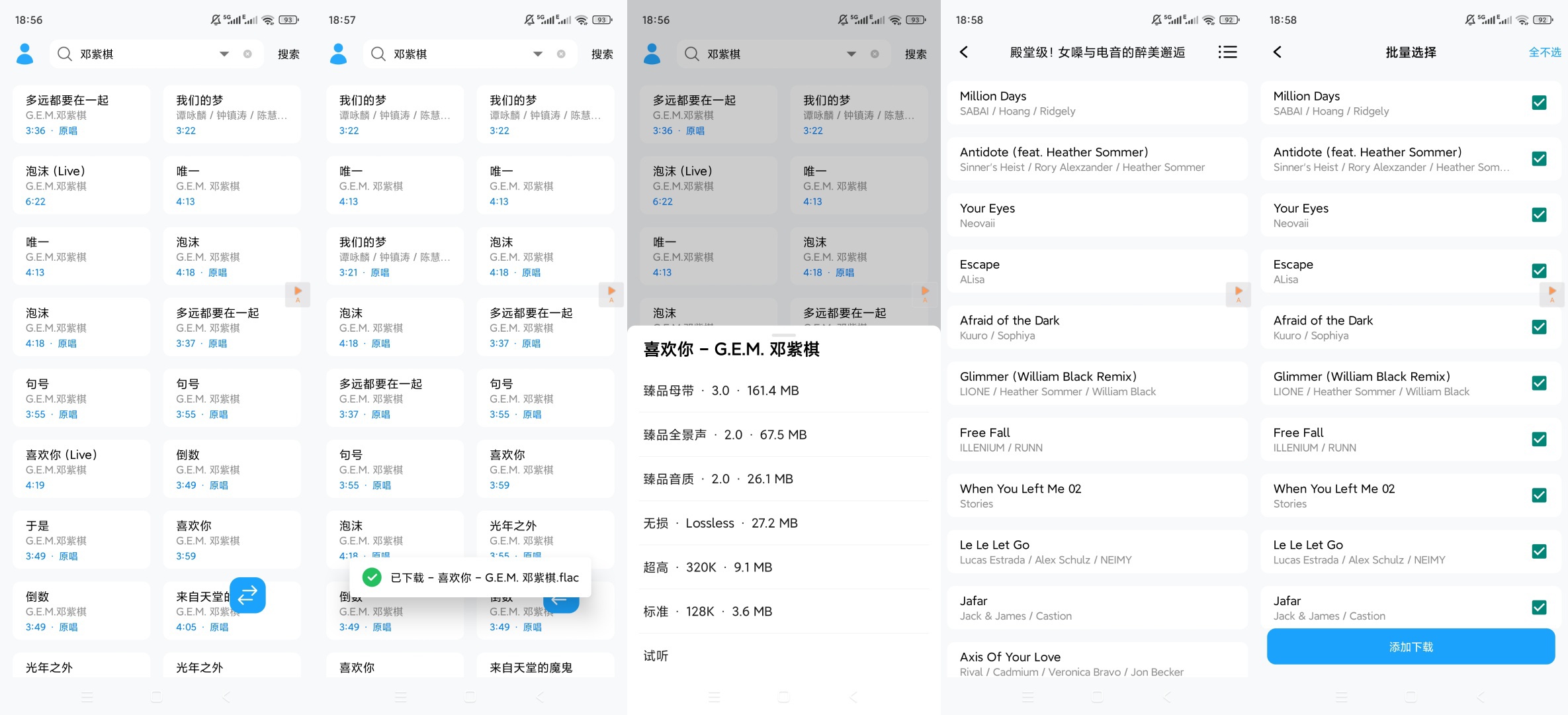This screenshot has width=1568, height=715.
Task: Expand the search keyword dropdown arrow
Action: (224, 54)
